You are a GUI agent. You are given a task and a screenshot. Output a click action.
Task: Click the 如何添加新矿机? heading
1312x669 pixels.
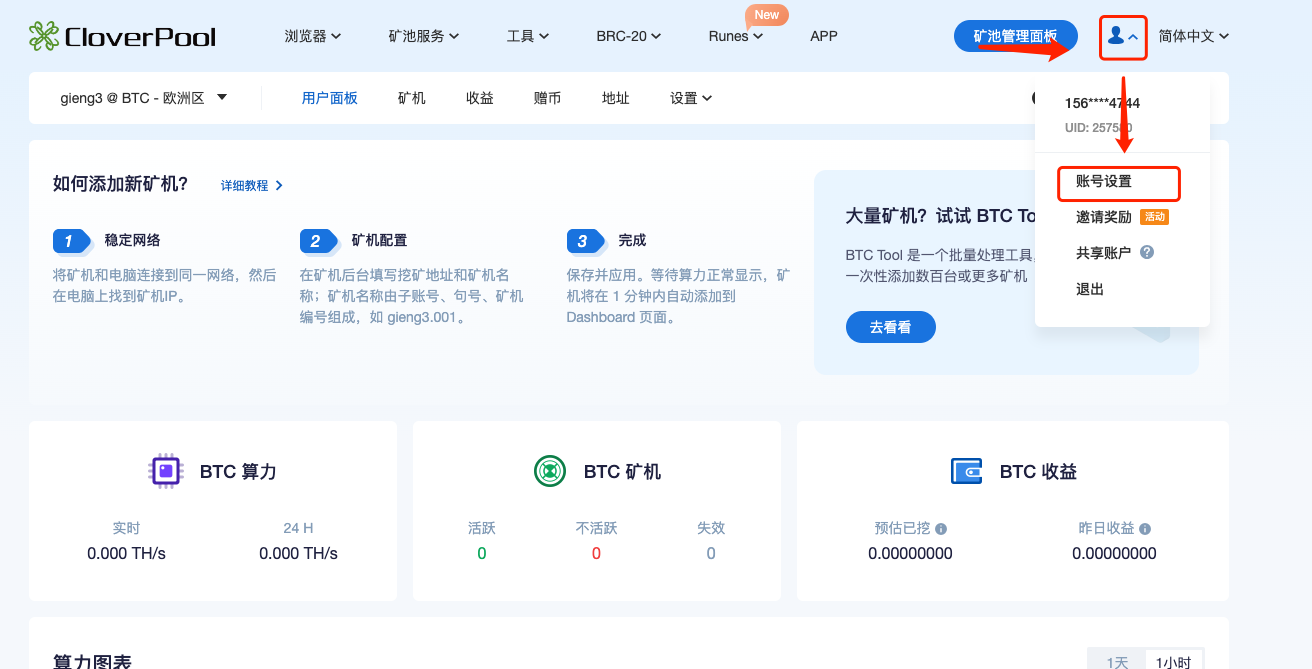[x=121, y=184]
